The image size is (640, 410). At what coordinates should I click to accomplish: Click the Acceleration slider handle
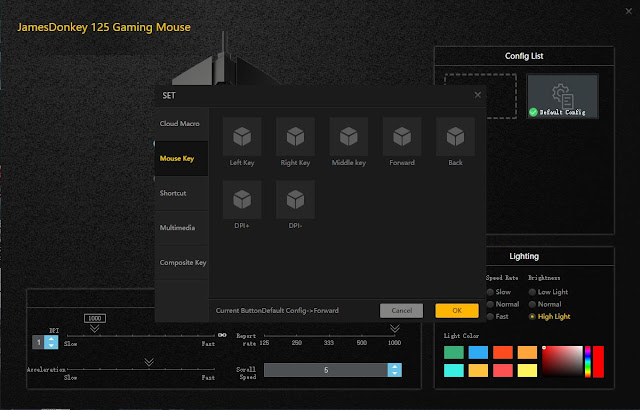(x=149, y=362)
